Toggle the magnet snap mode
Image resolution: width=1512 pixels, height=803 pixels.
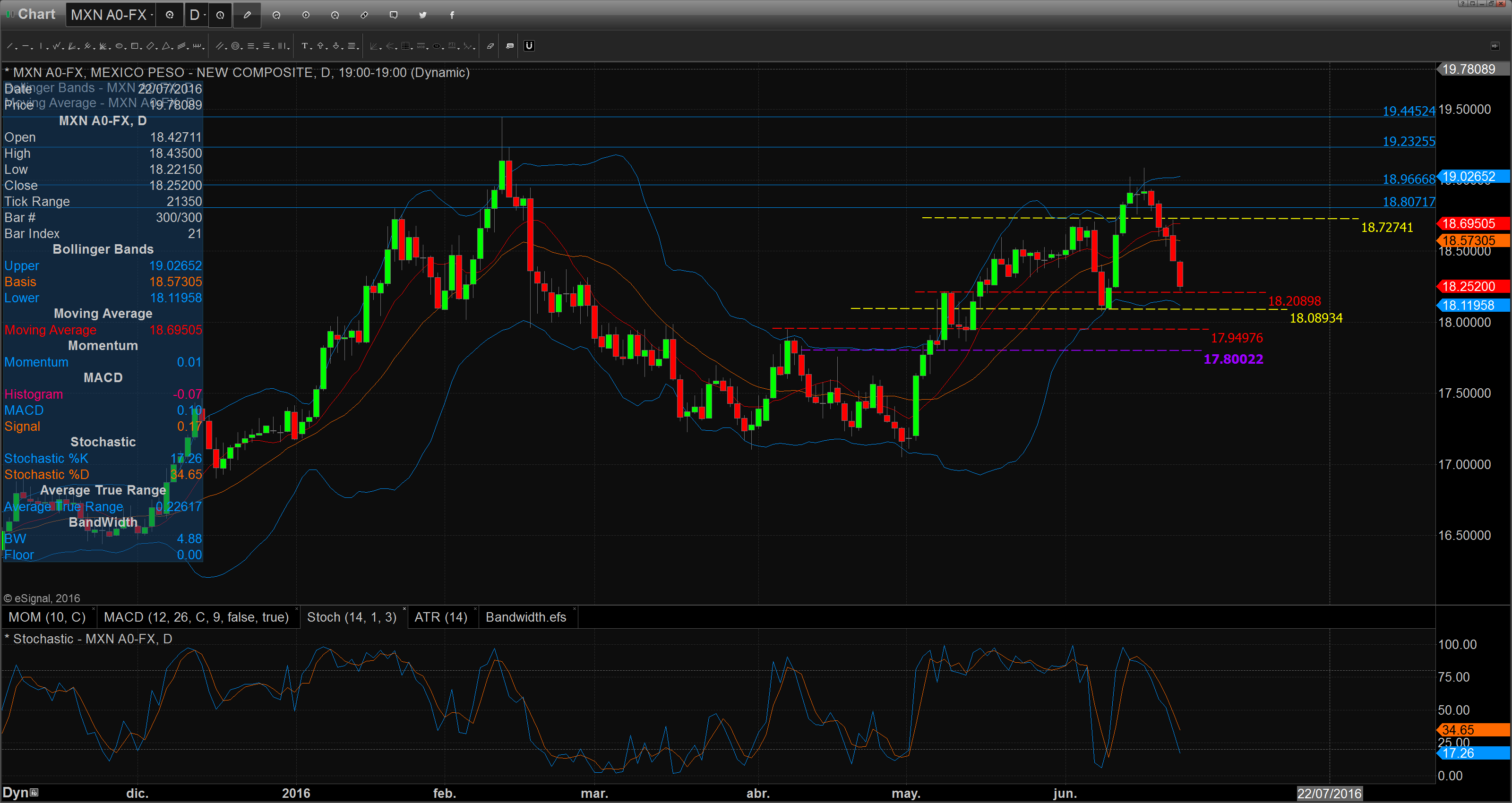point(529,46)
